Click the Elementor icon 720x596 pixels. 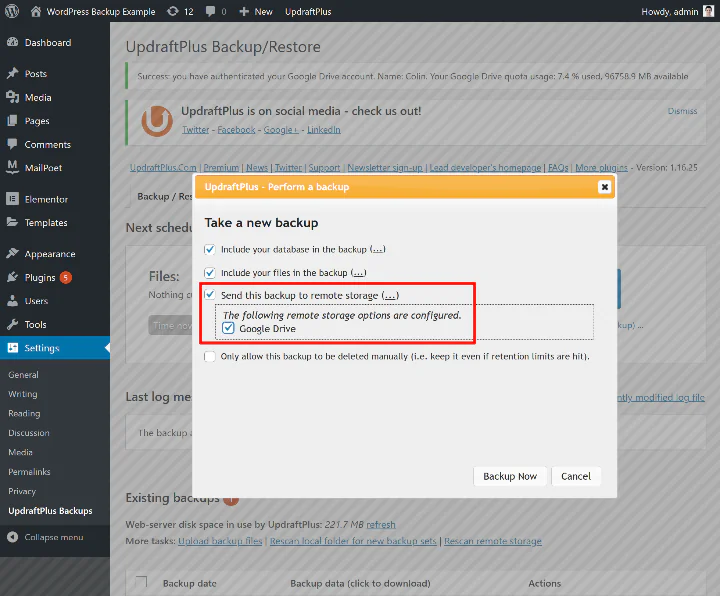pyautogui.click(x=12, y=199)
